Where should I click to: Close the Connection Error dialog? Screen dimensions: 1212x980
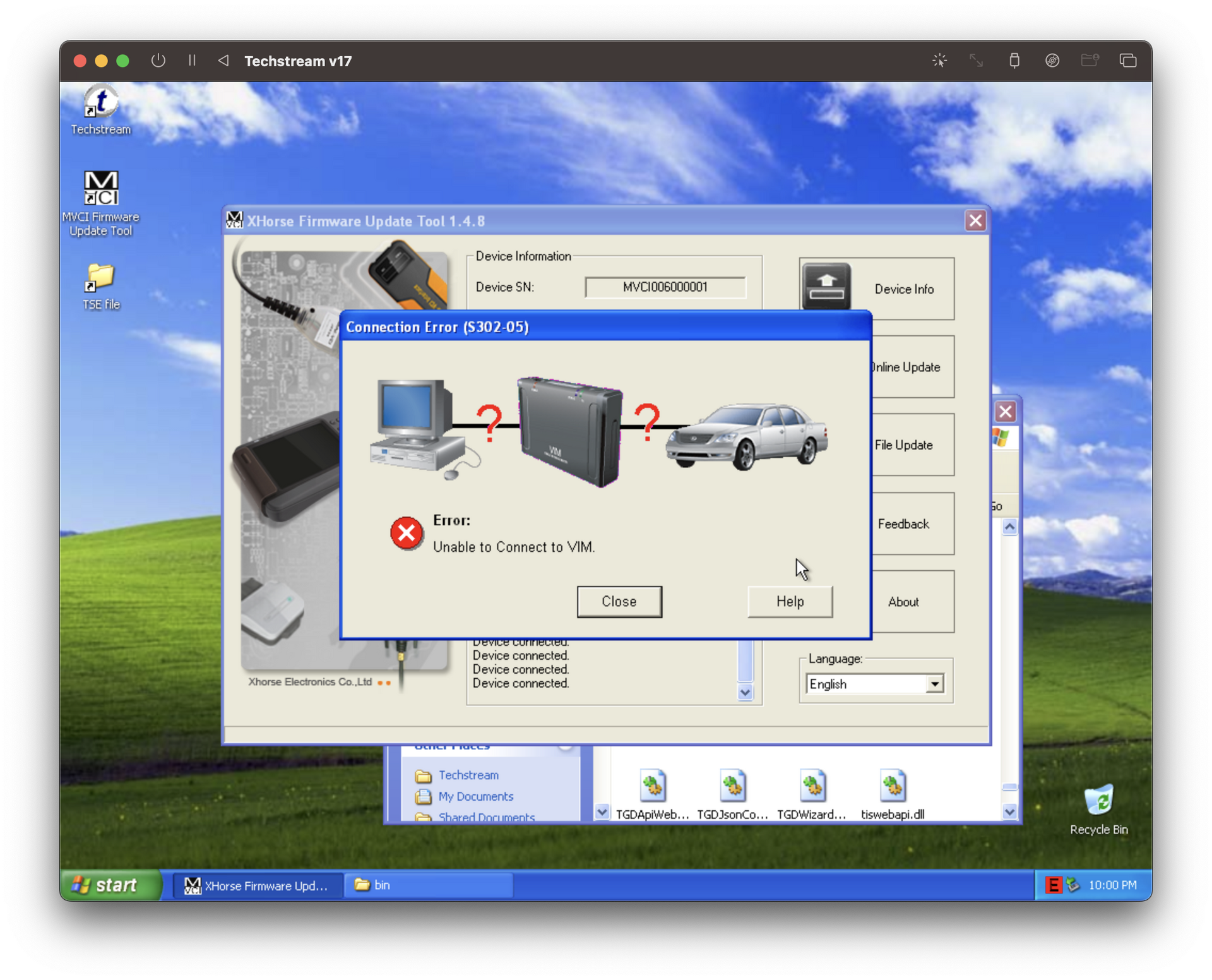(619, 601)
